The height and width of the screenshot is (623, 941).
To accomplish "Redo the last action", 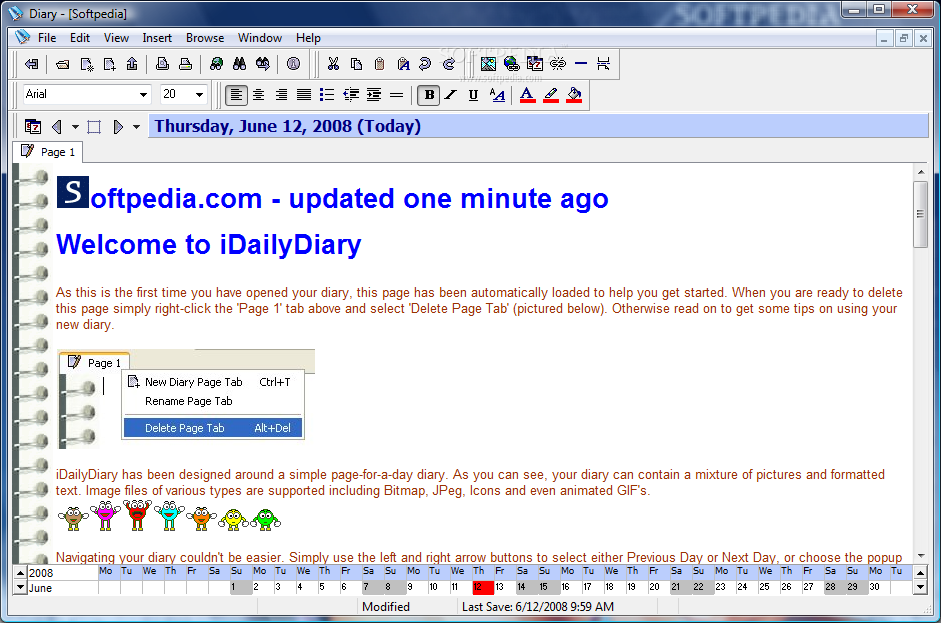I will pyautogui.click(x=449, y=64).
